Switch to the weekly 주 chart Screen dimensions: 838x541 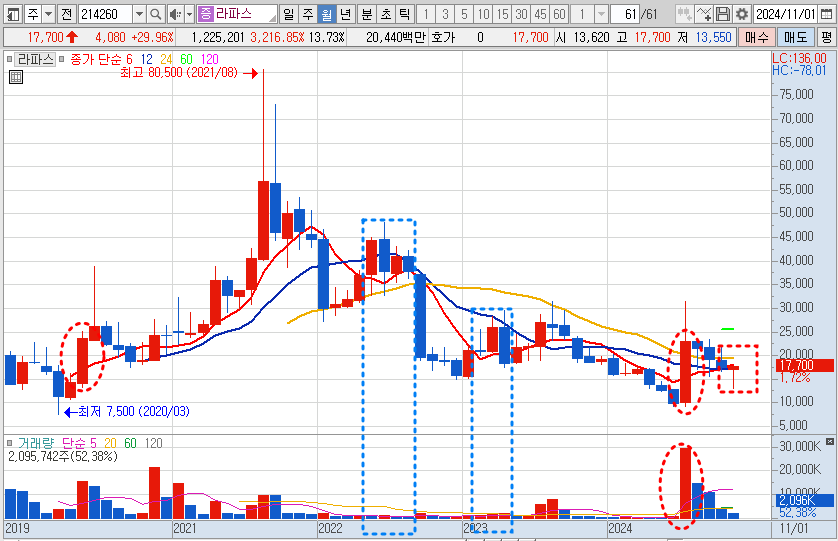308,14
